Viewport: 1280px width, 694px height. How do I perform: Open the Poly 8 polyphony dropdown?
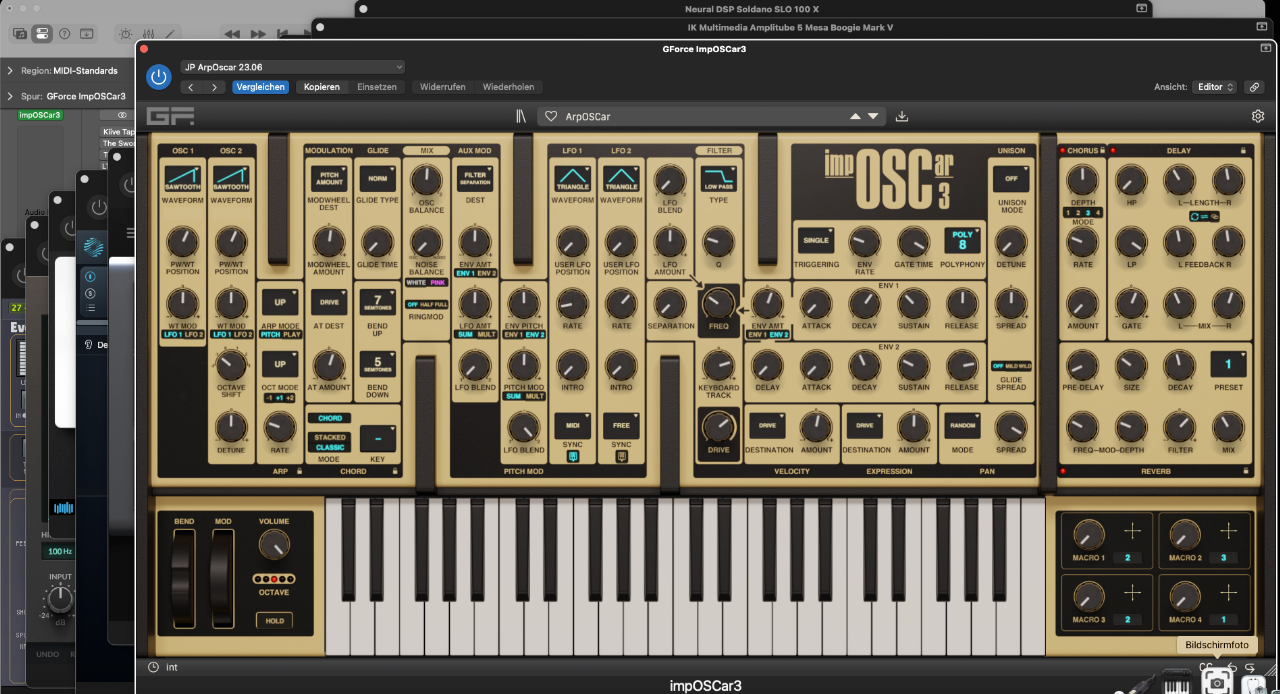[x=962, y=241]
